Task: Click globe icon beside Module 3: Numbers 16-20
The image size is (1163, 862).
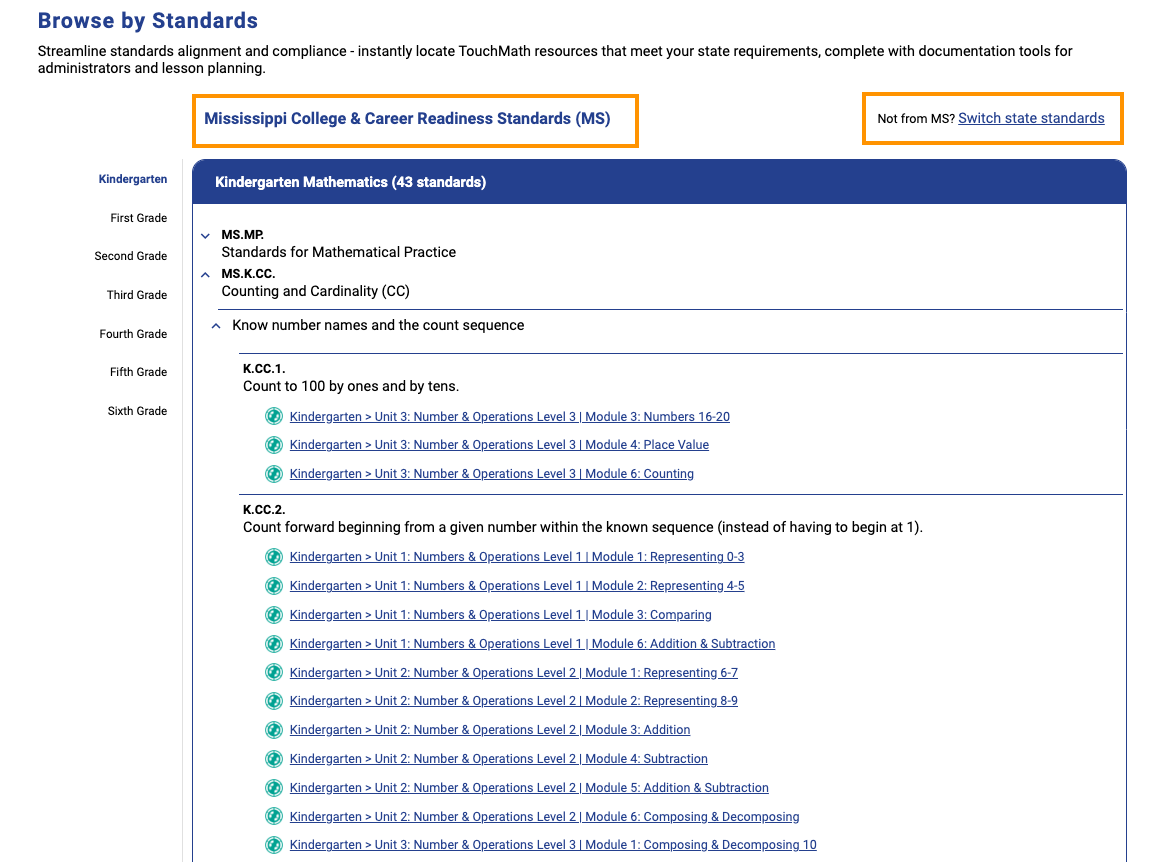Action: (x=274, y=416)
